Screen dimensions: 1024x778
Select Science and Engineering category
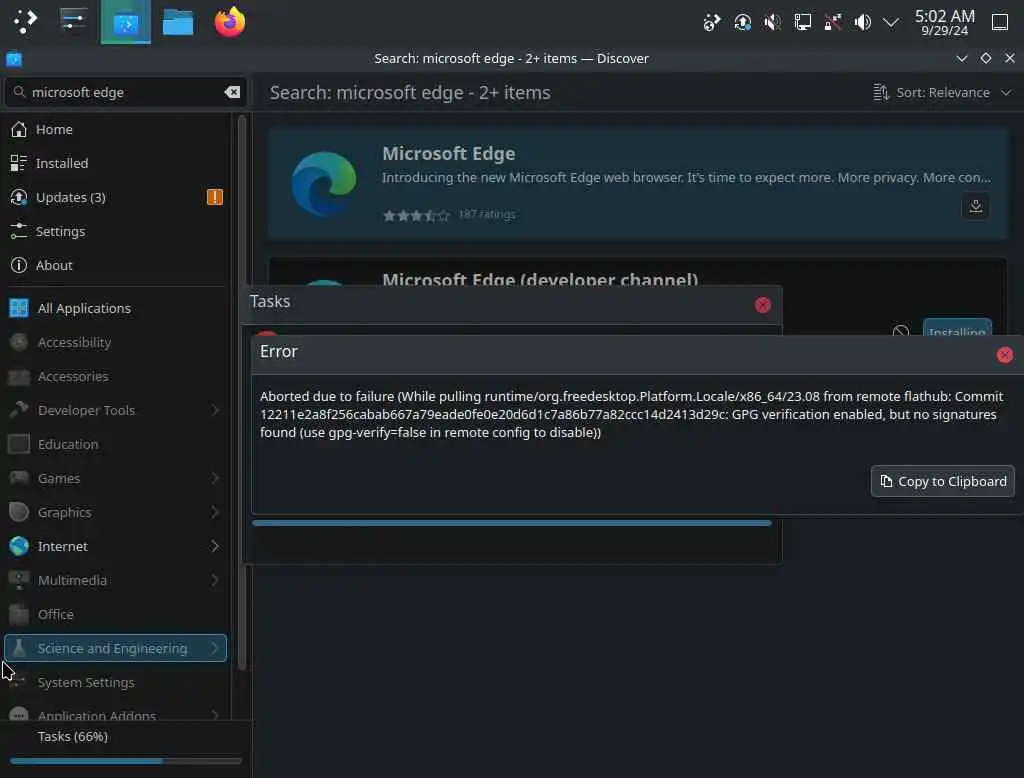[116, 648]
